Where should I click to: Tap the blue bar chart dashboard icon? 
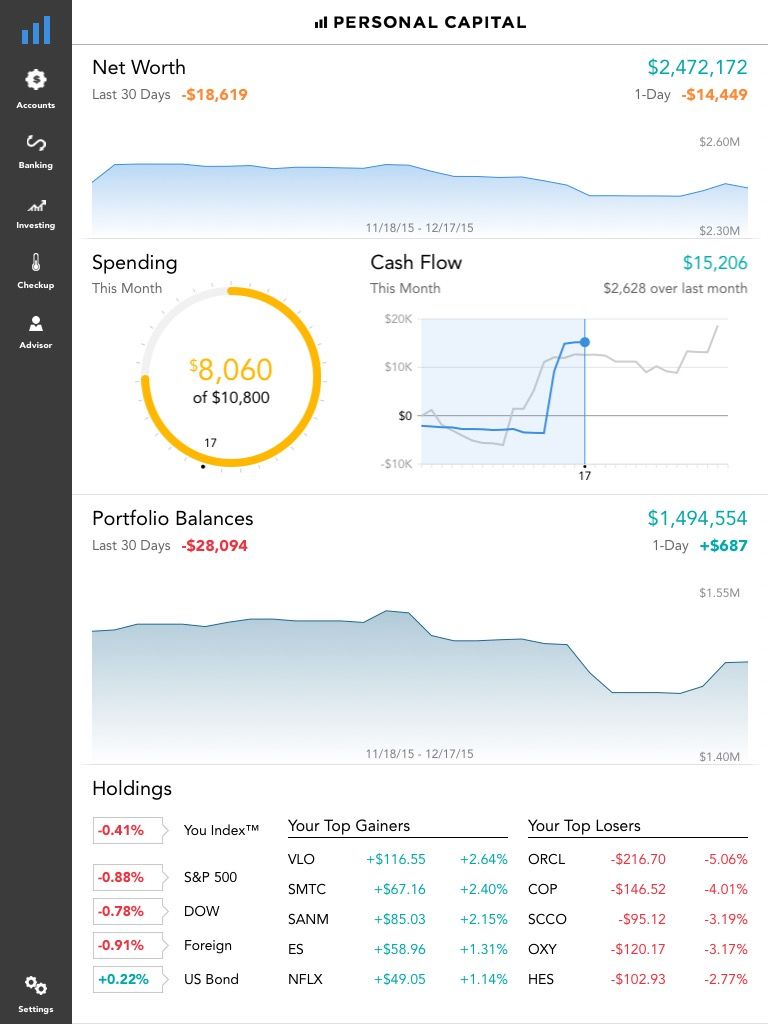(x=36, y=30)
